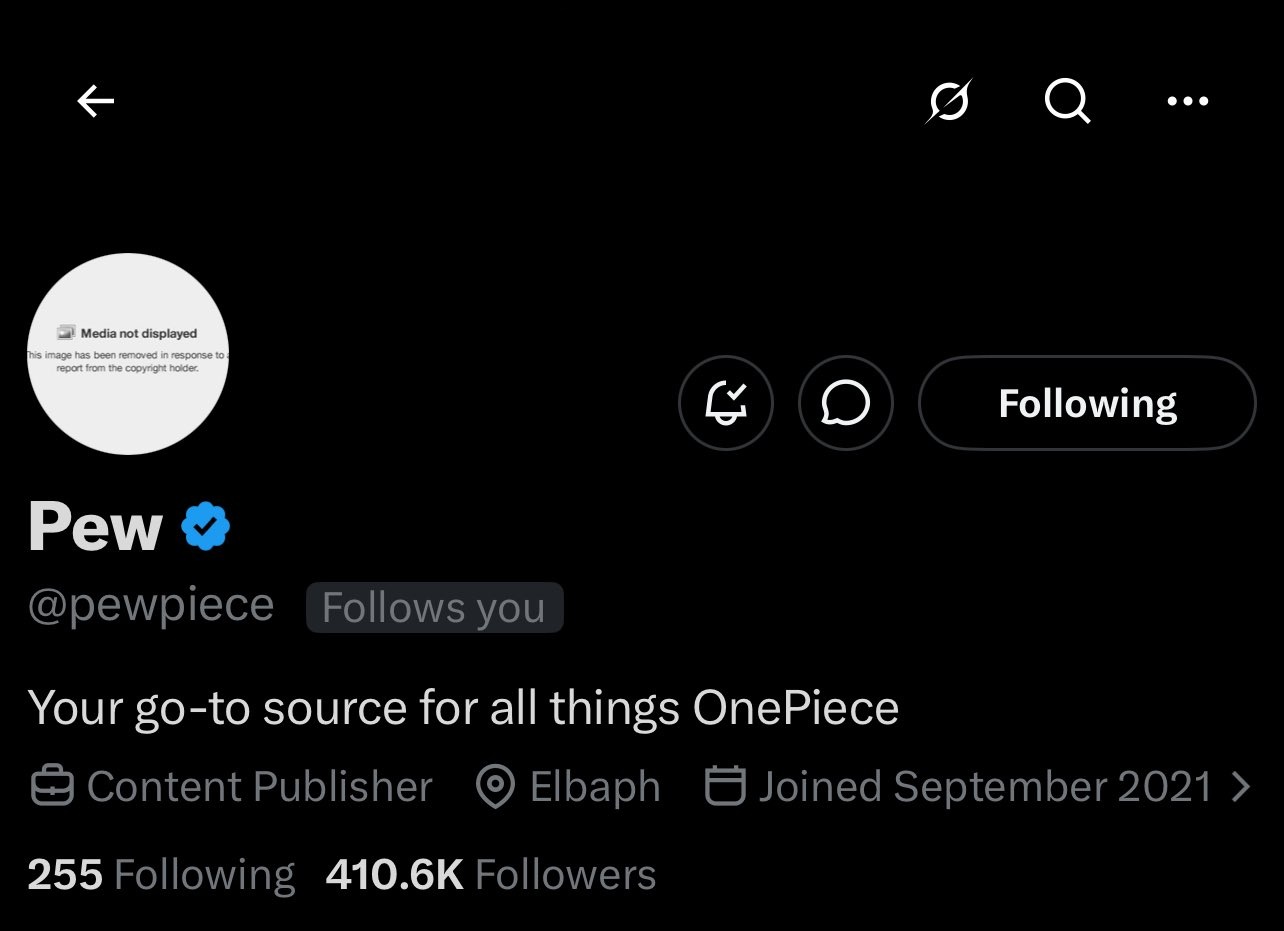Open the three-dot more options menu
This screenshot has height=931, width=1284.
click(1187, 101)
